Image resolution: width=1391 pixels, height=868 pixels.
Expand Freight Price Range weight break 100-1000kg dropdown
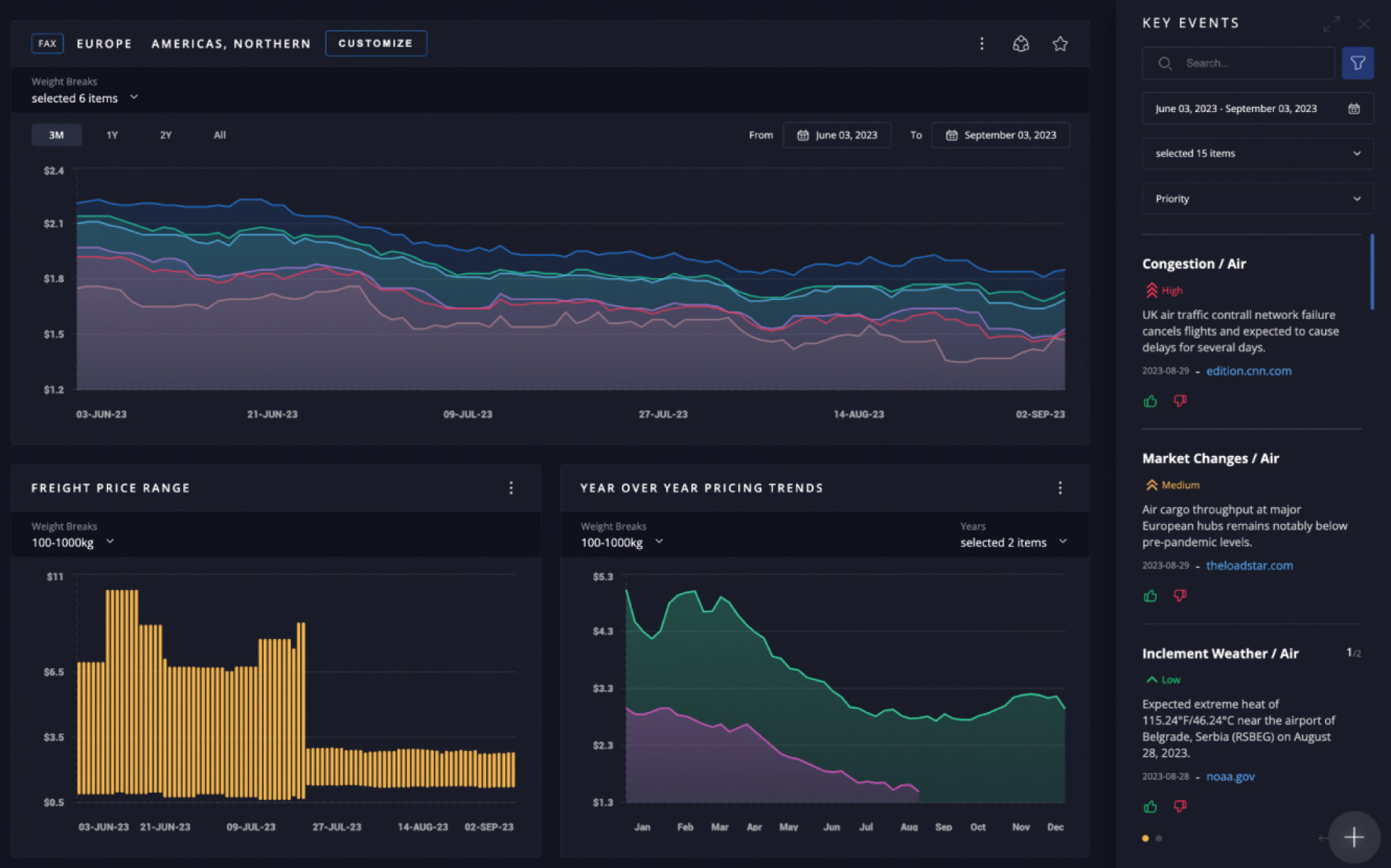click(x=73, y=542)
